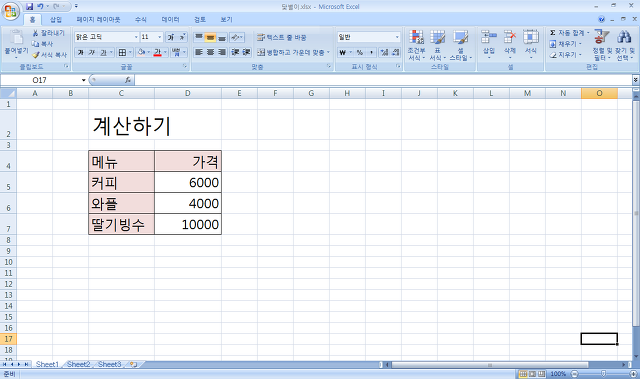The width and height of the screenshot is (640, 379).
Task: Set top vertical alignment
Action: coord(199,37)
